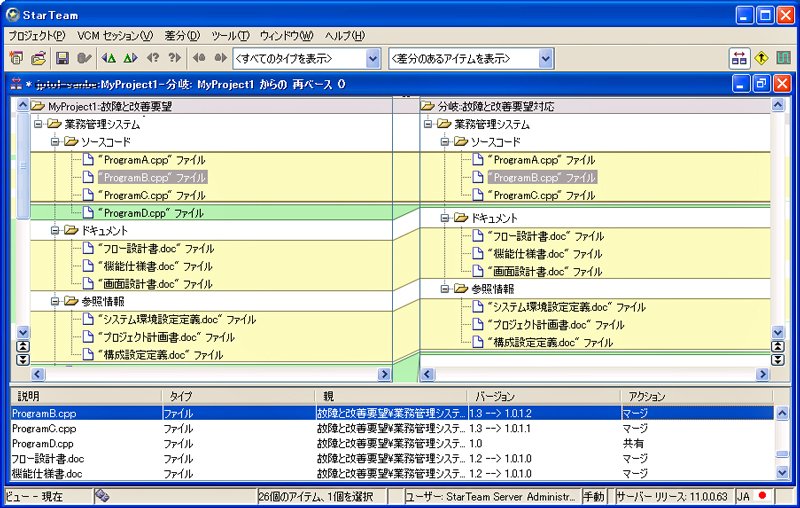Click the scroll-to-top double arrow in left pane
The width and height of the screenshot is (800, 508).
pos(23,346)
